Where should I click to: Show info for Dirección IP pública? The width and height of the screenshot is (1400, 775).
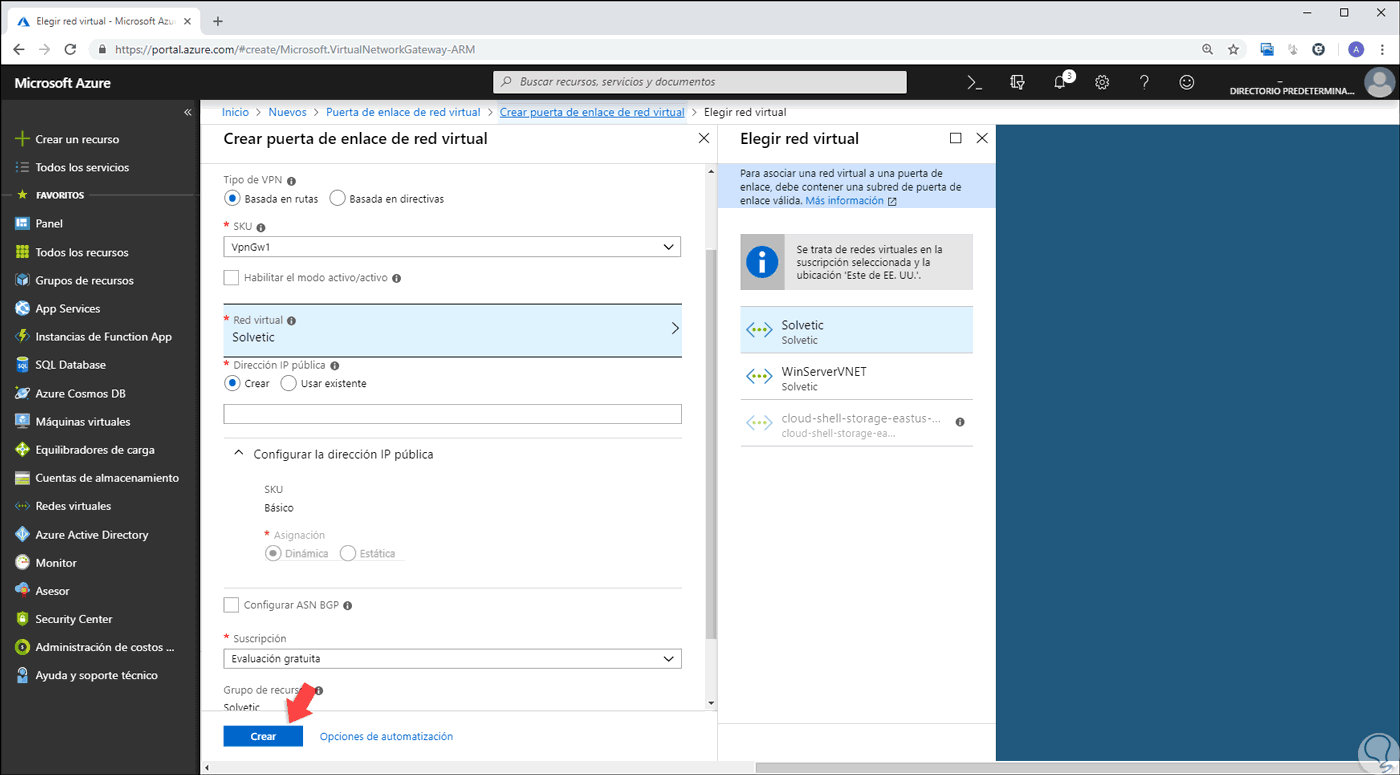point(335,366)
